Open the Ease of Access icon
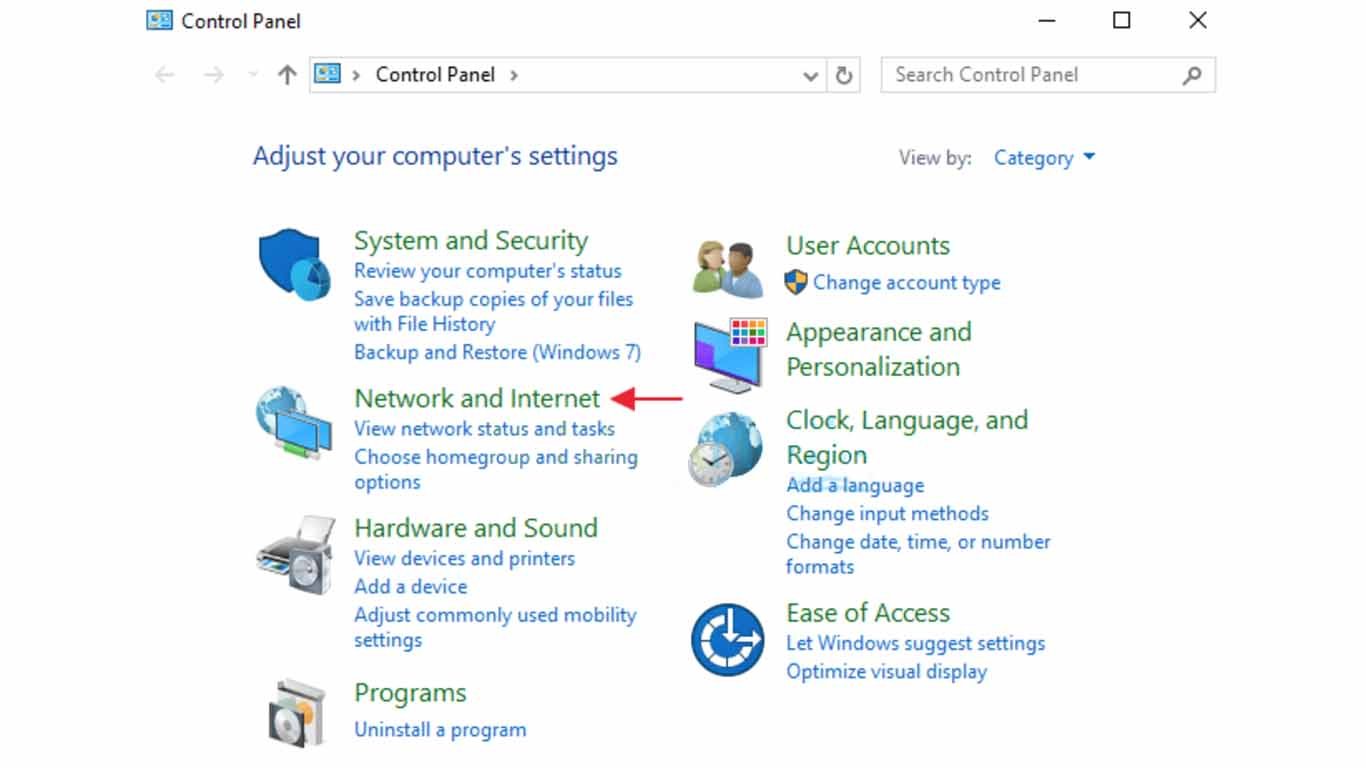 pos(728,639)
